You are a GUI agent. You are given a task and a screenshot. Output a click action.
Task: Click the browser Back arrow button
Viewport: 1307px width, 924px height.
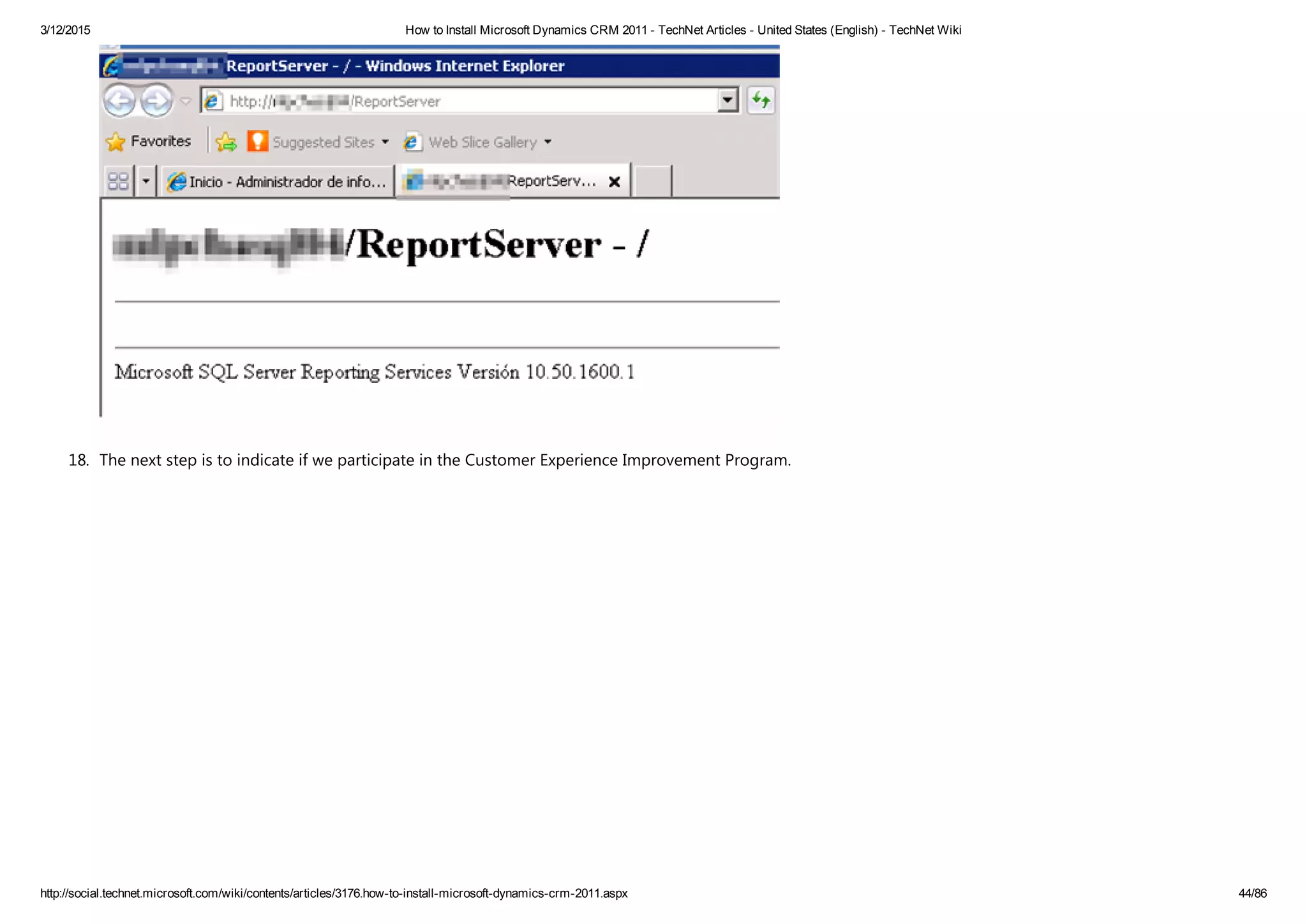point(119,101)
